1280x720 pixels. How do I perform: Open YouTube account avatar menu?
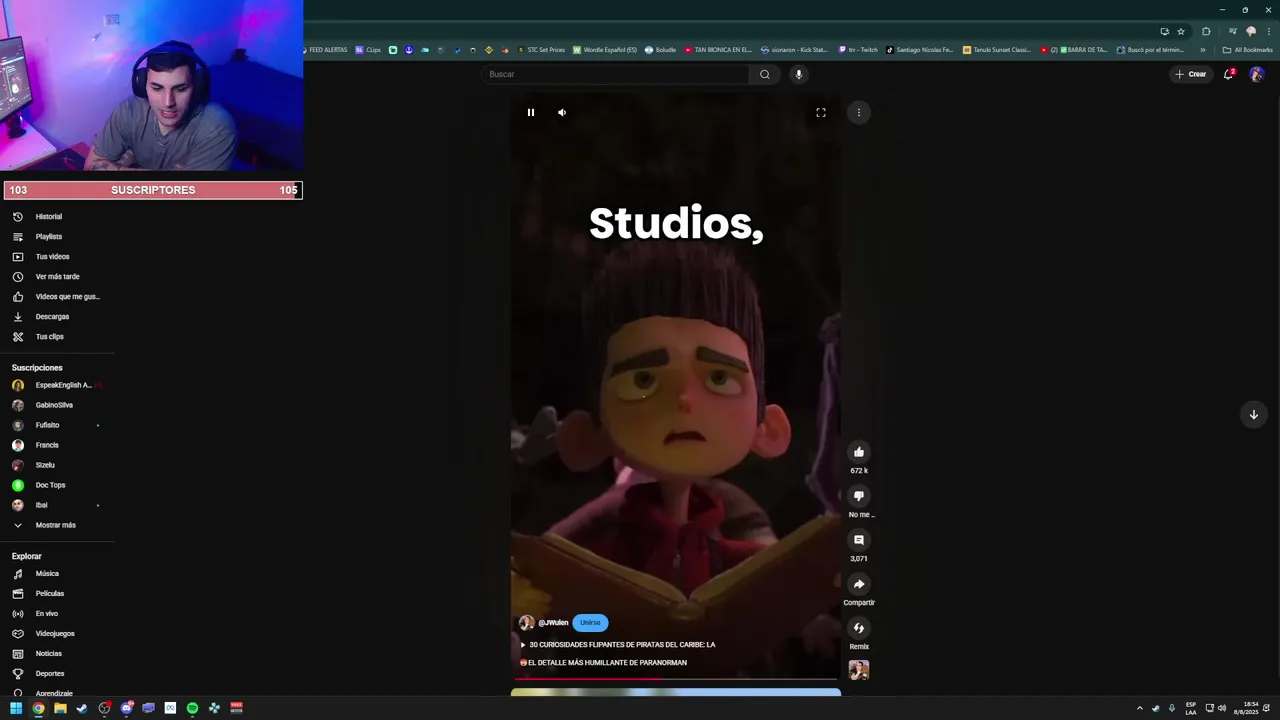[x=1257, y=74]
